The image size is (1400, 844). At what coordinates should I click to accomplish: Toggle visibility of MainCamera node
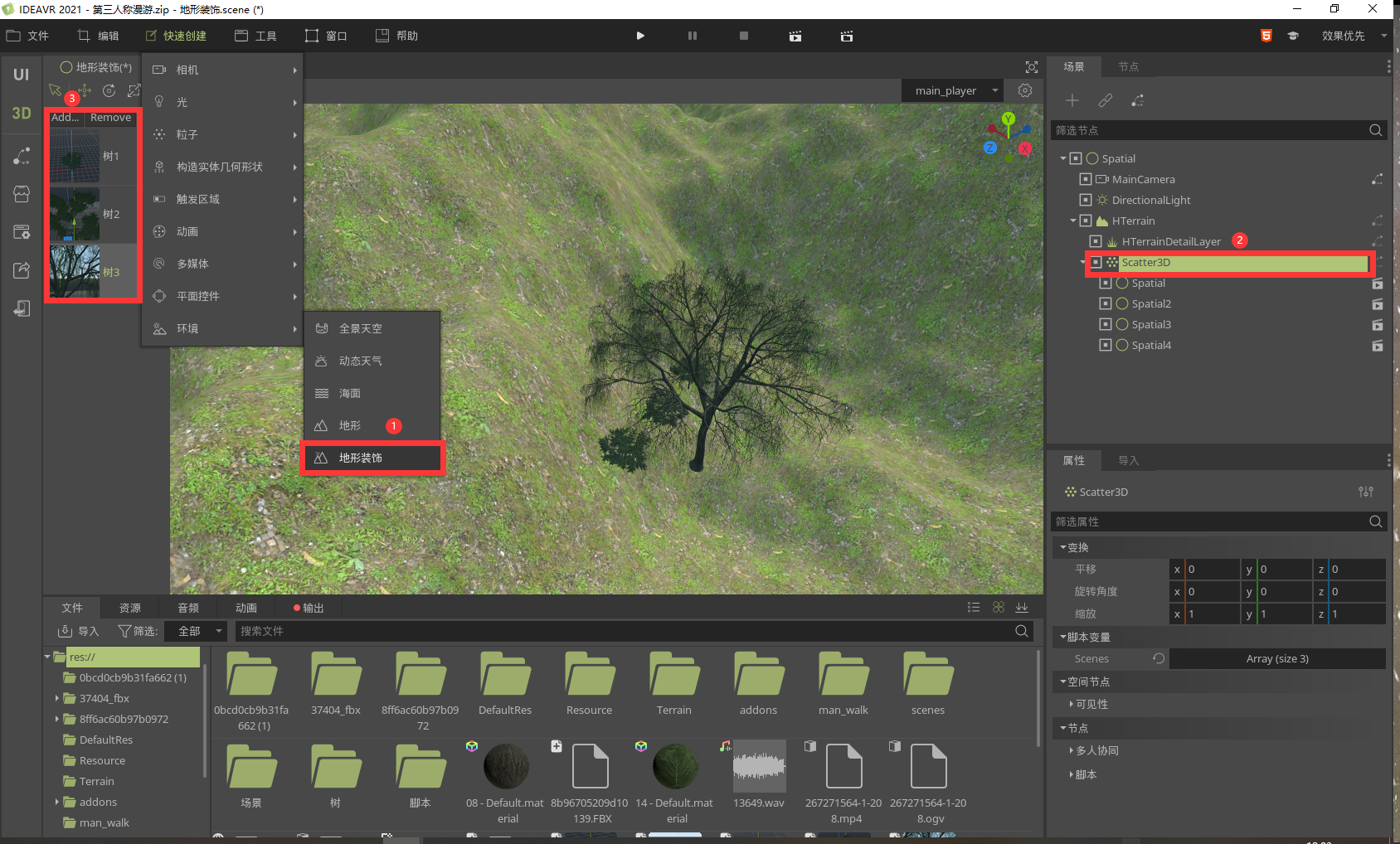(x=1086, y=179)
